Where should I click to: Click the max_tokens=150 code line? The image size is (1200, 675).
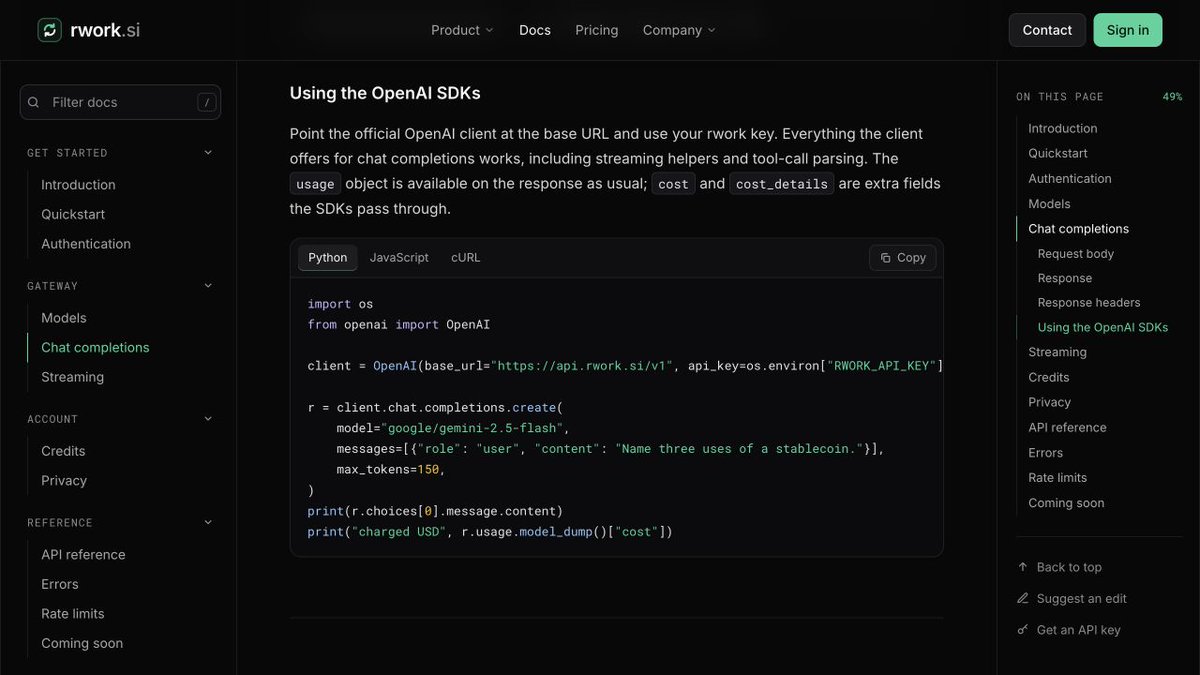pos(391,469)
